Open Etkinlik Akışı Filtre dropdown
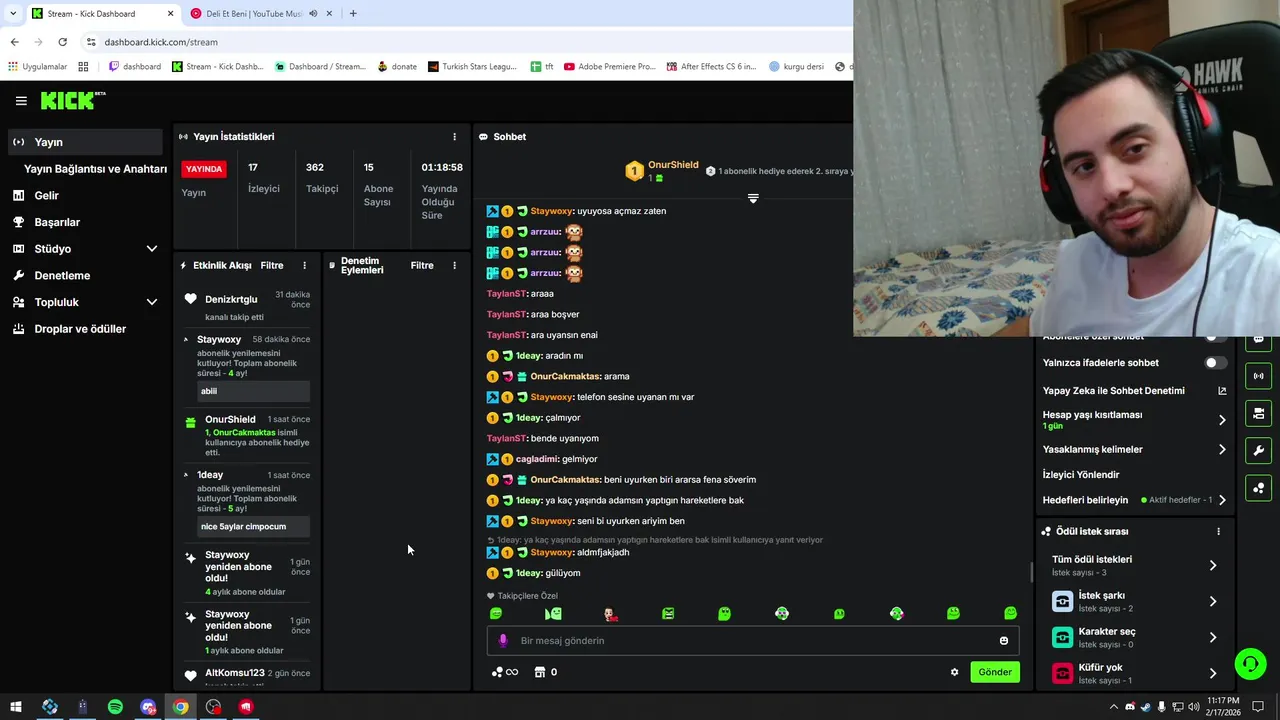 click(272, 266)
